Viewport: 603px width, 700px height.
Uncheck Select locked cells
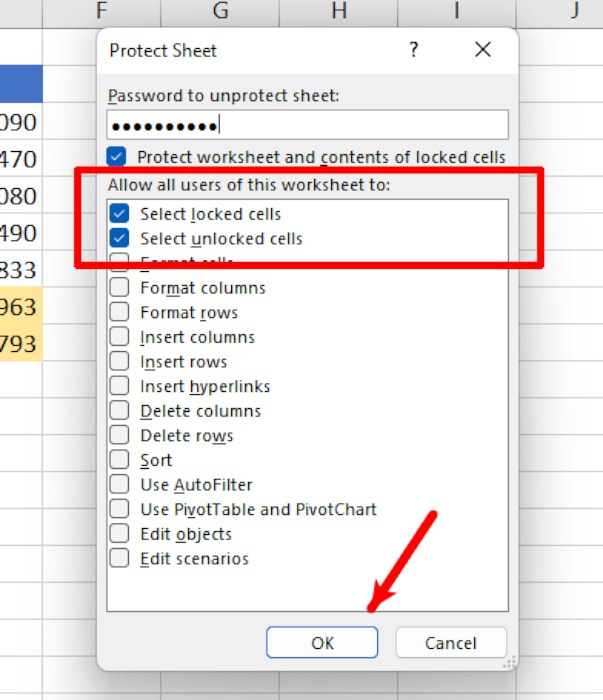point(119,213)
